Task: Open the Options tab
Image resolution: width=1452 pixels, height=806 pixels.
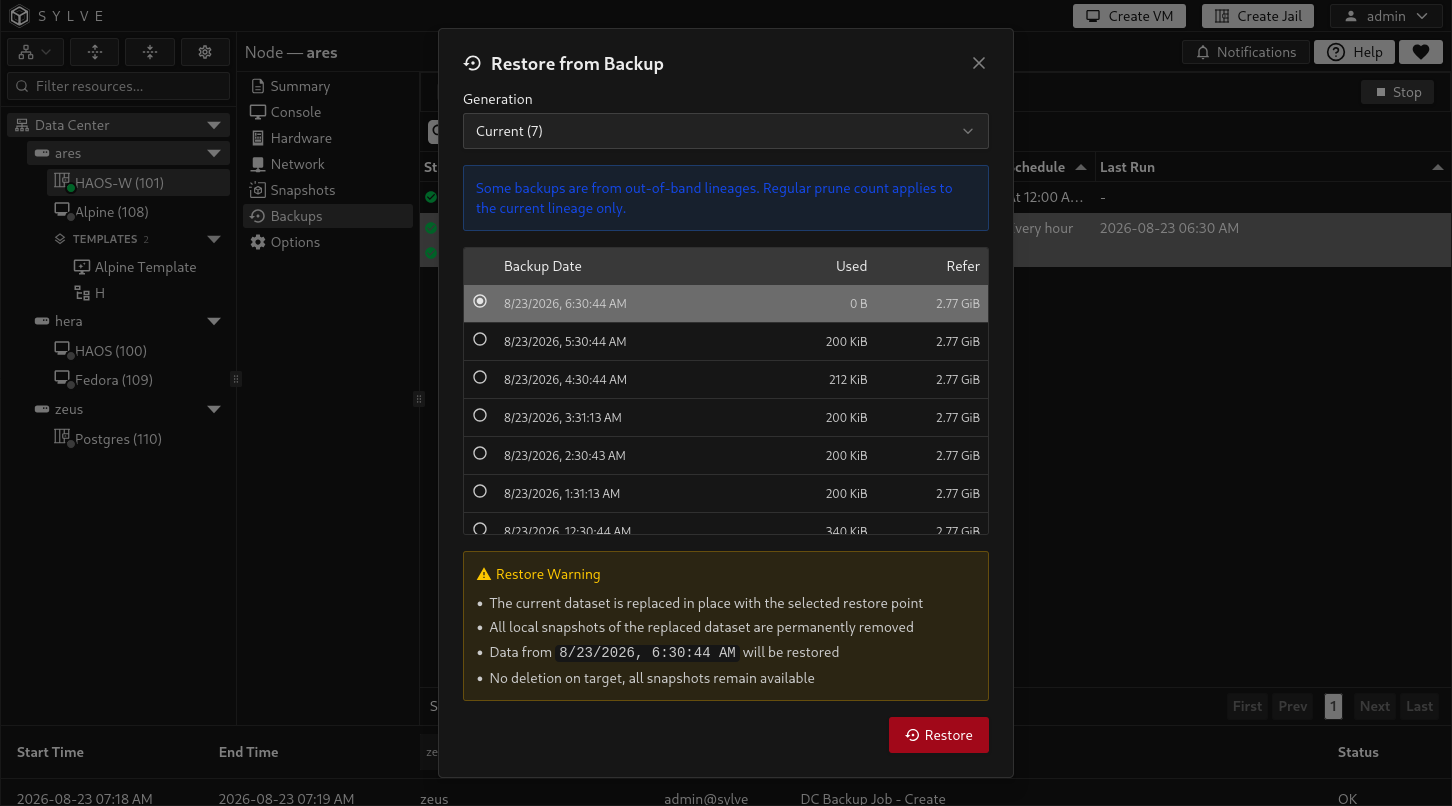Action: [x=328, y=242]
